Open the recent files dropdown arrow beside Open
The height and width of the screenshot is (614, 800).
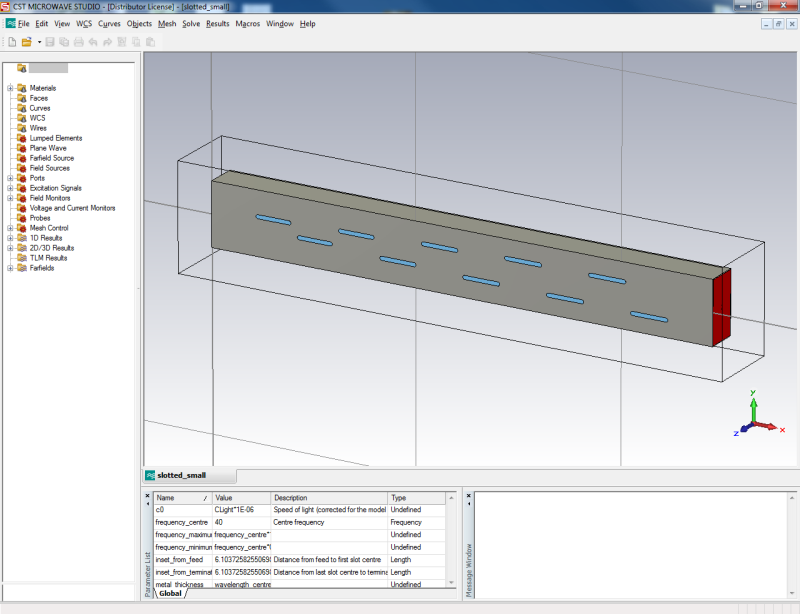pos(39,42)
